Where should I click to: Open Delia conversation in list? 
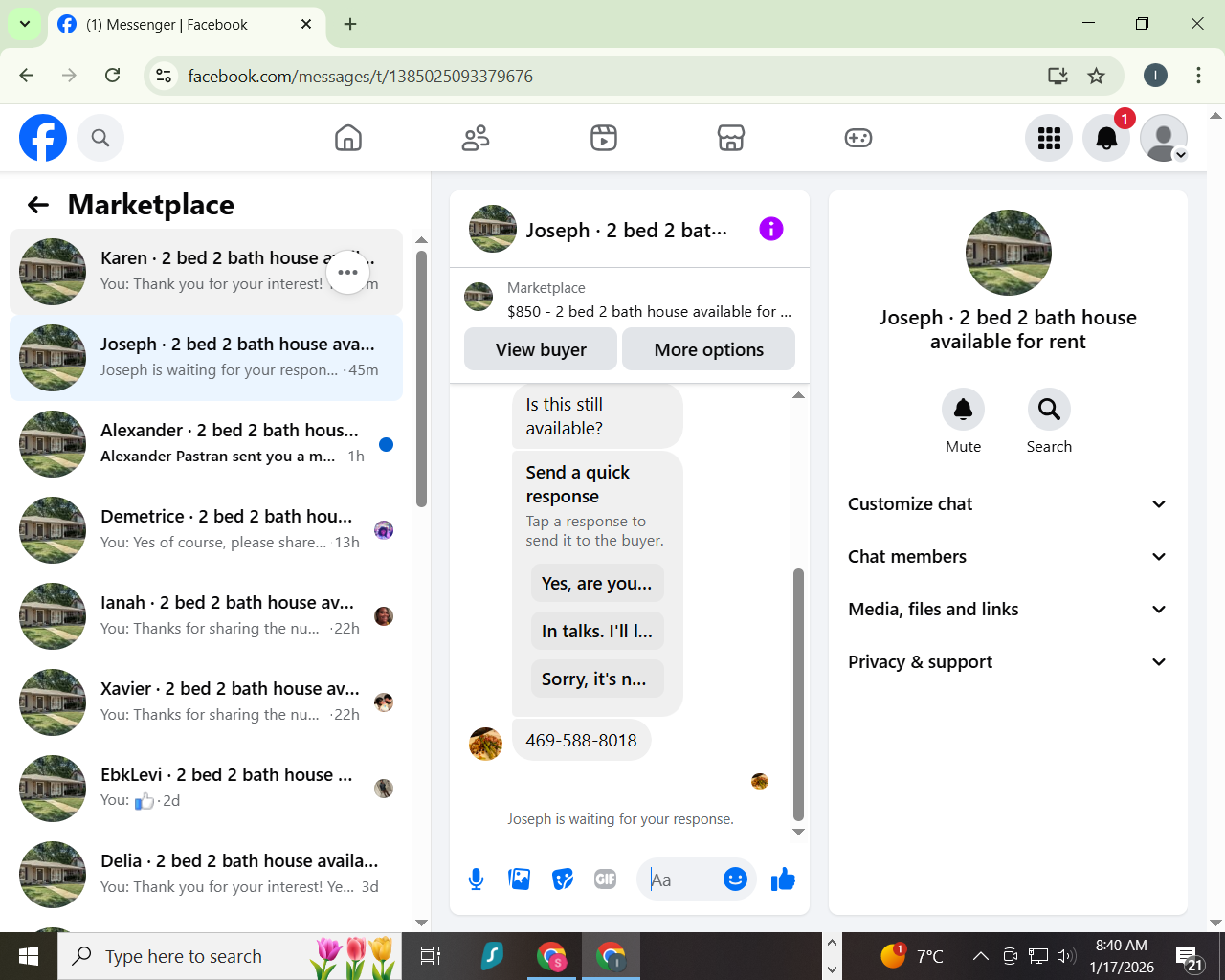(x=206, y=875)
